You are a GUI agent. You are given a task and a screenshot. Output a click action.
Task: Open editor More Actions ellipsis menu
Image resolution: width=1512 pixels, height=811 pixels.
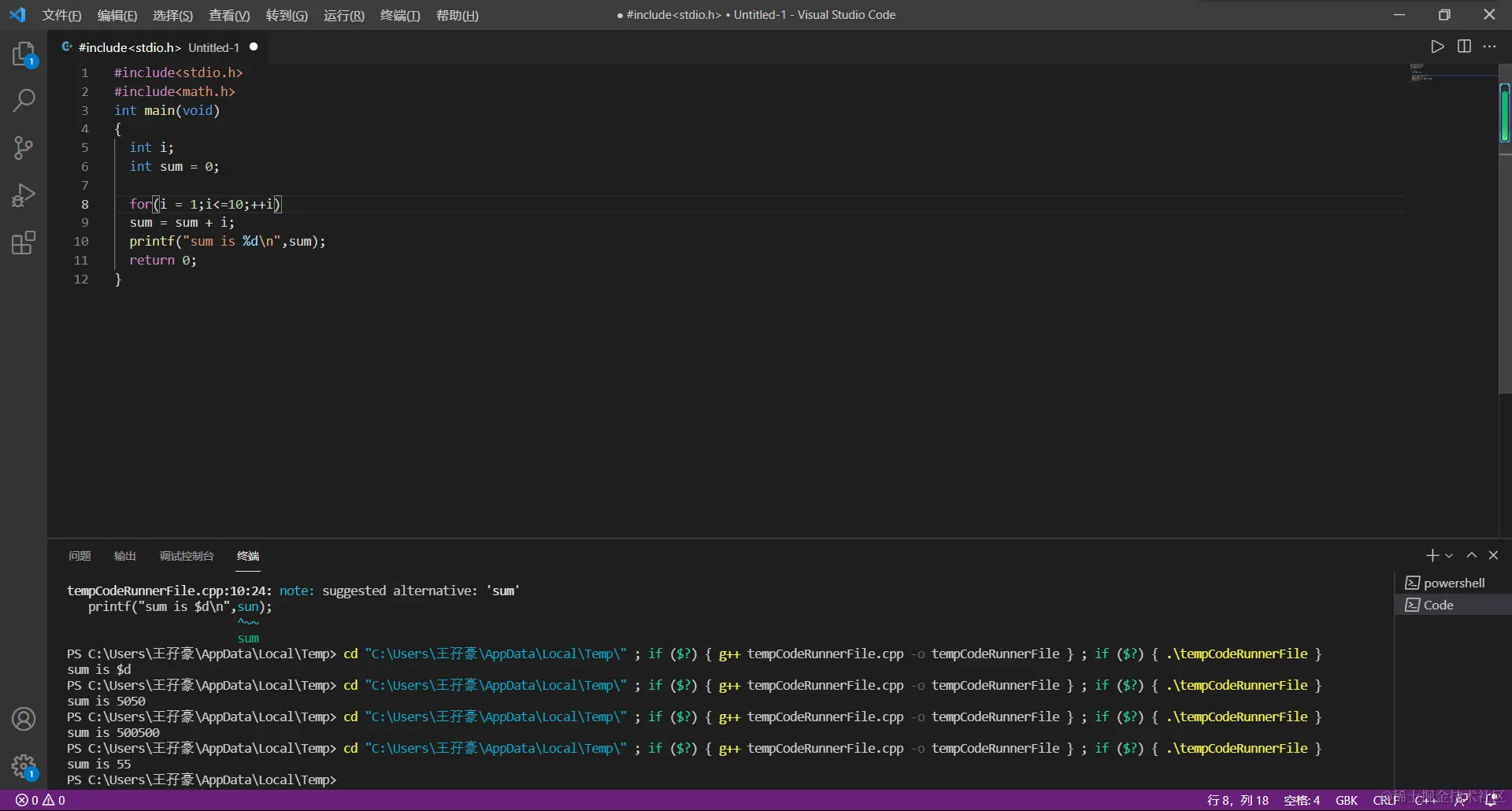pos(1489,46)
